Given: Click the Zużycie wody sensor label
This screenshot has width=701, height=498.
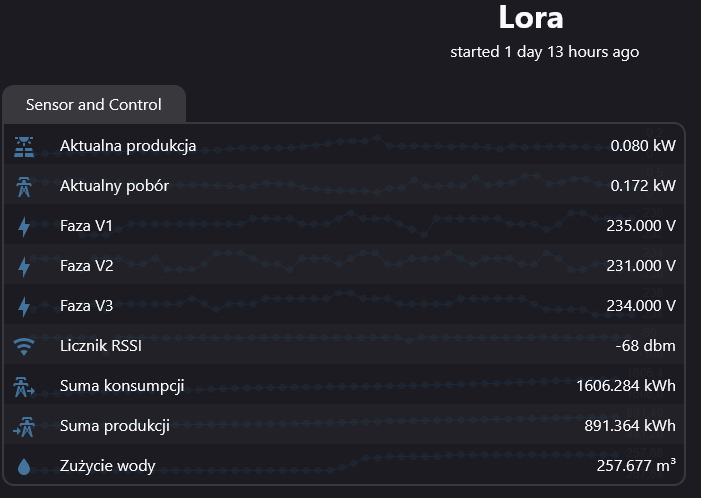Looking at the screenshot, I should [108, 466].
